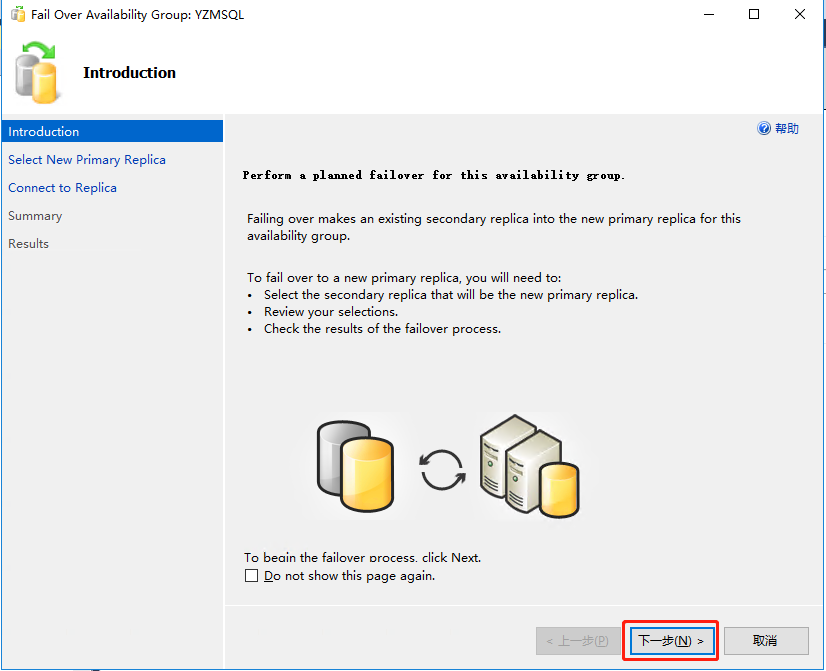Open the 帮助 help link
Screen dimensions: 826x671
[x=787, y=129]
